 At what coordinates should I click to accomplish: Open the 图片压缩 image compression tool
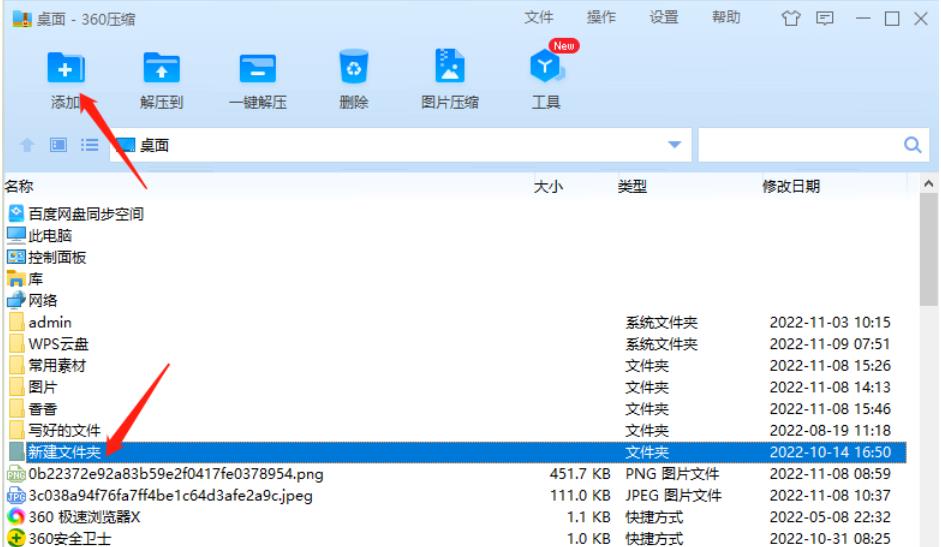tap(449, 69)
